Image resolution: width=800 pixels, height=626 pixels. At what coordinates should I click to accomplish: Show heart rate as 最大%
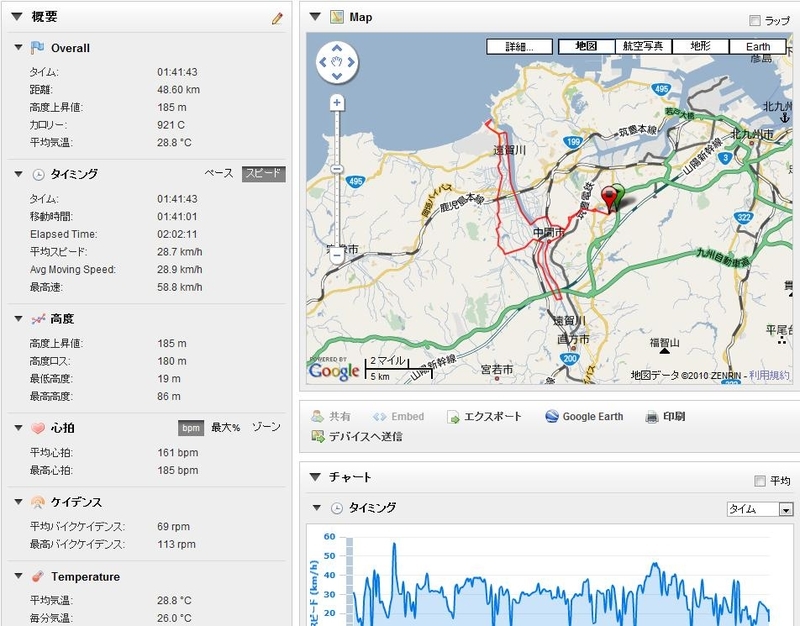coord(226,428)
